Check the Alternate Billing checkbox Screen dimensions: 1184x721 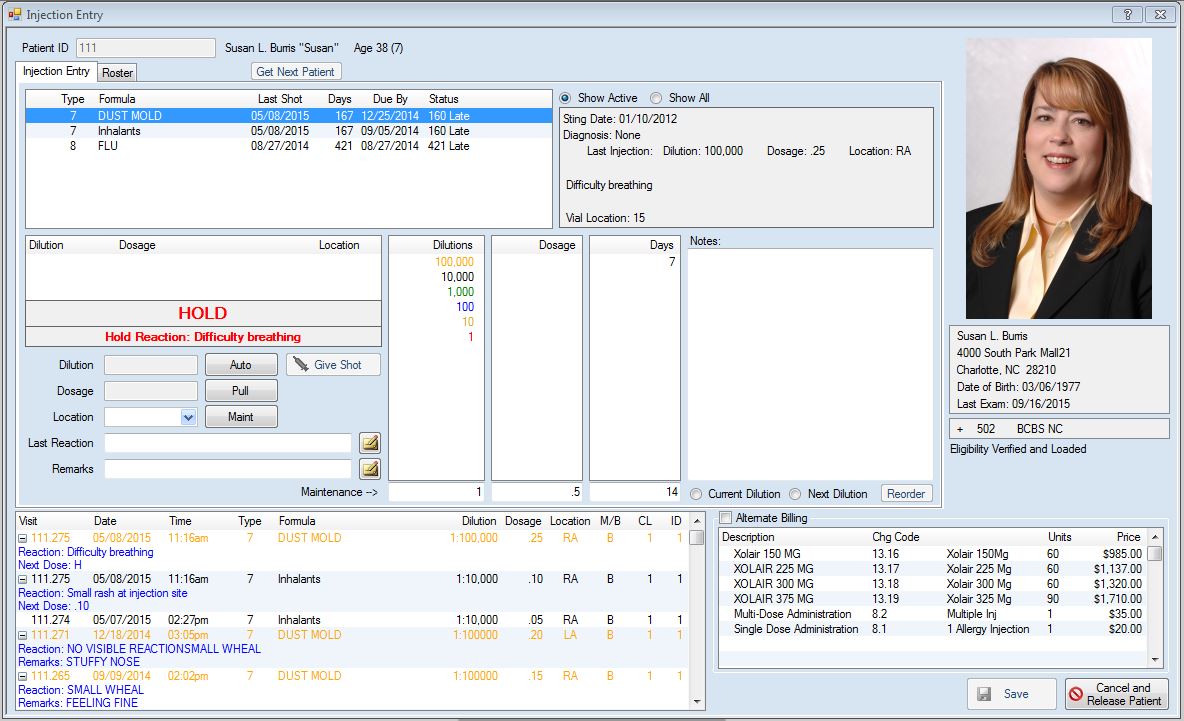point(726,518)
